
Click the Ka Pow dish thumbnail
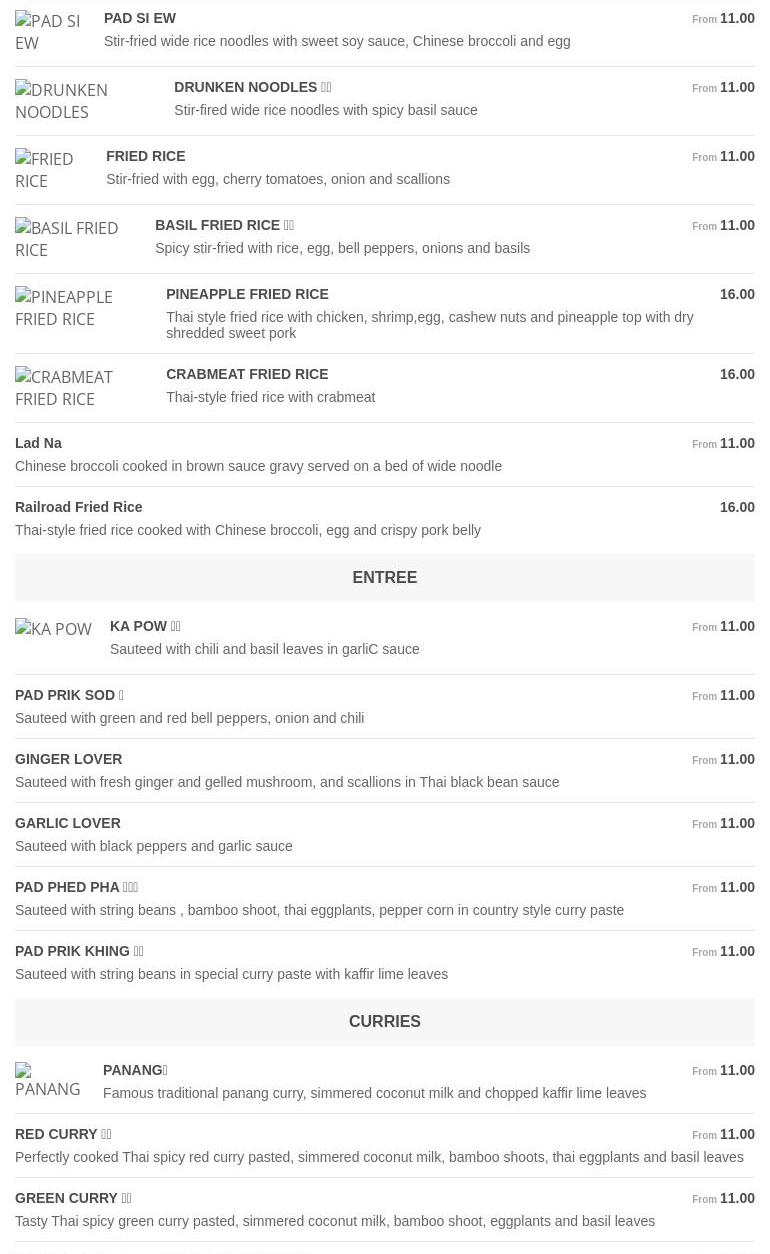point(53,629)
